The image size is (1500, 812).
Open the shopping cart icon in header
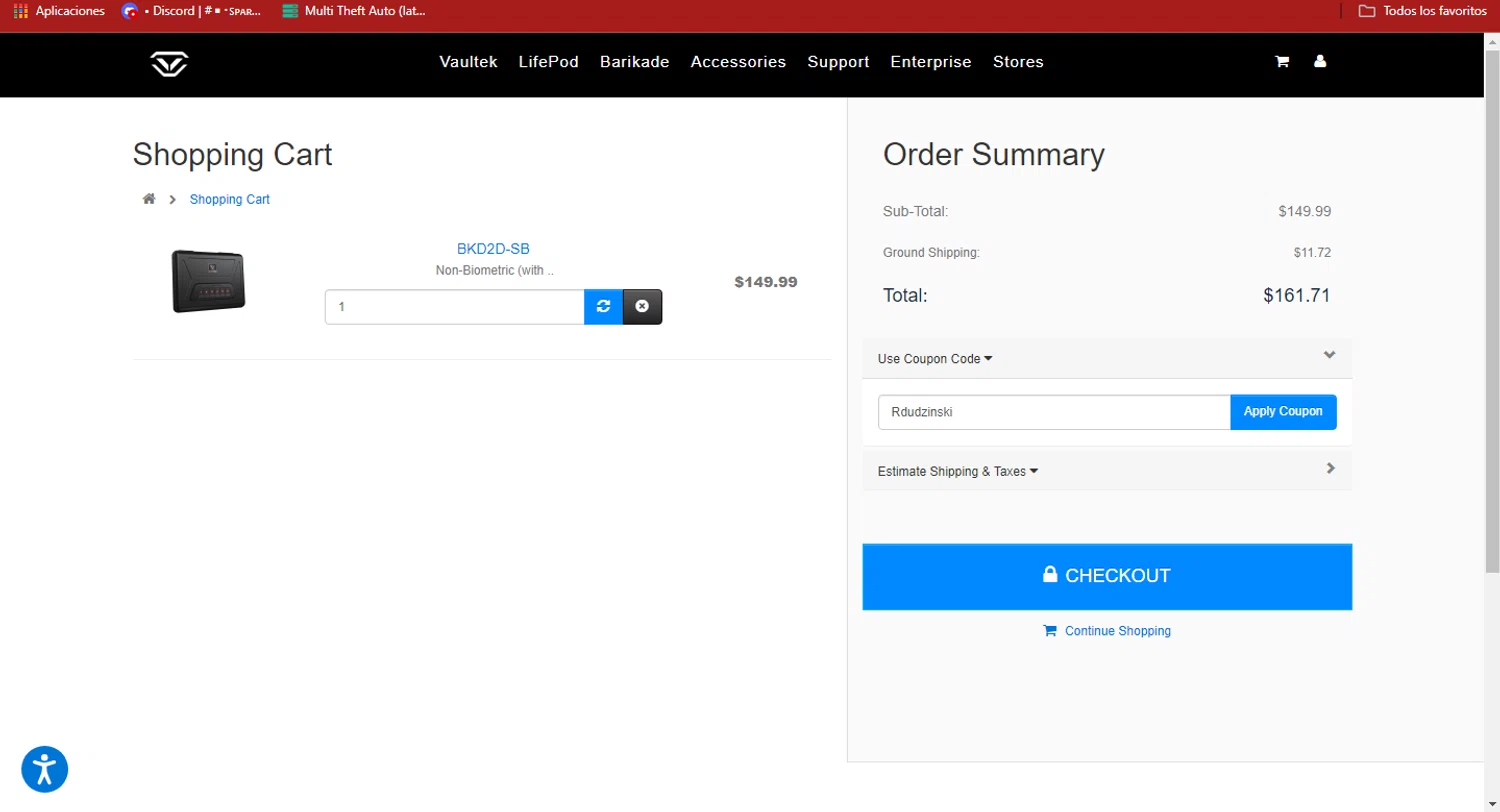[1281, 62]
